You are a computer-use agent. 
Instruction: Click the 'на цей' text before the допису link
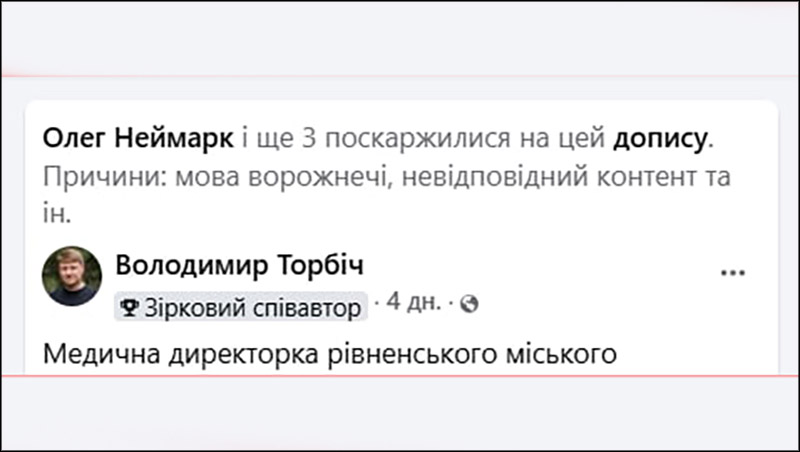562,139
